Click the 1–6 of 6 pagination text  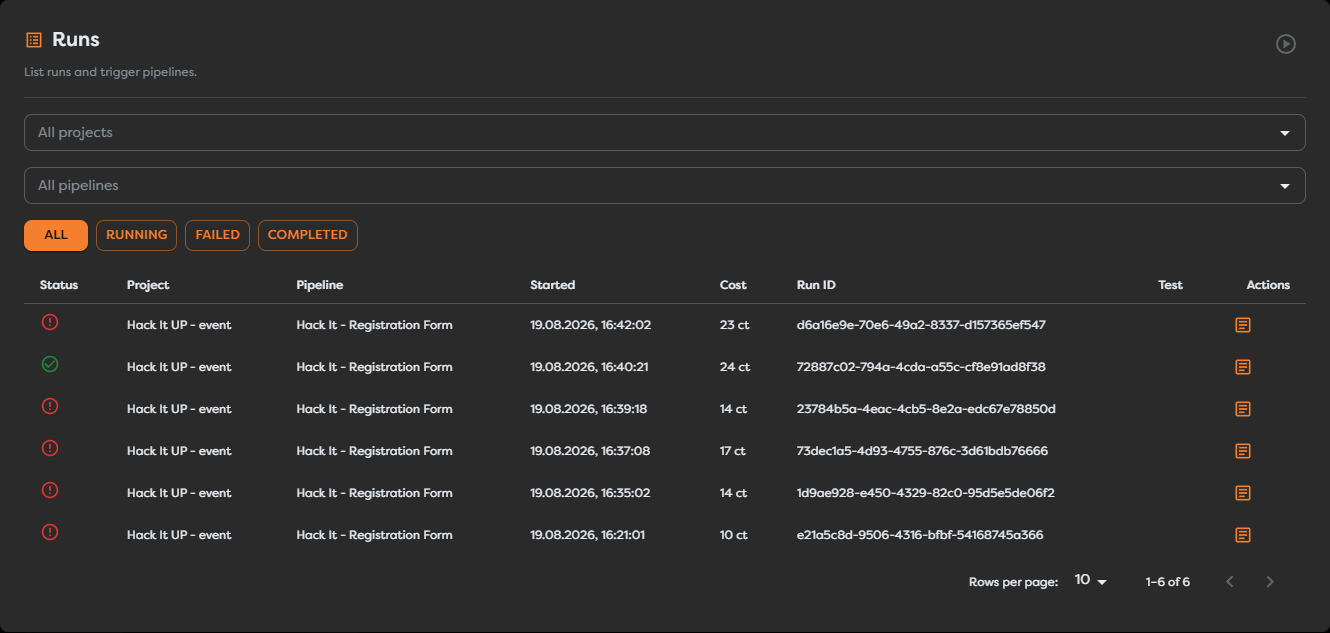coord(1168,582)
